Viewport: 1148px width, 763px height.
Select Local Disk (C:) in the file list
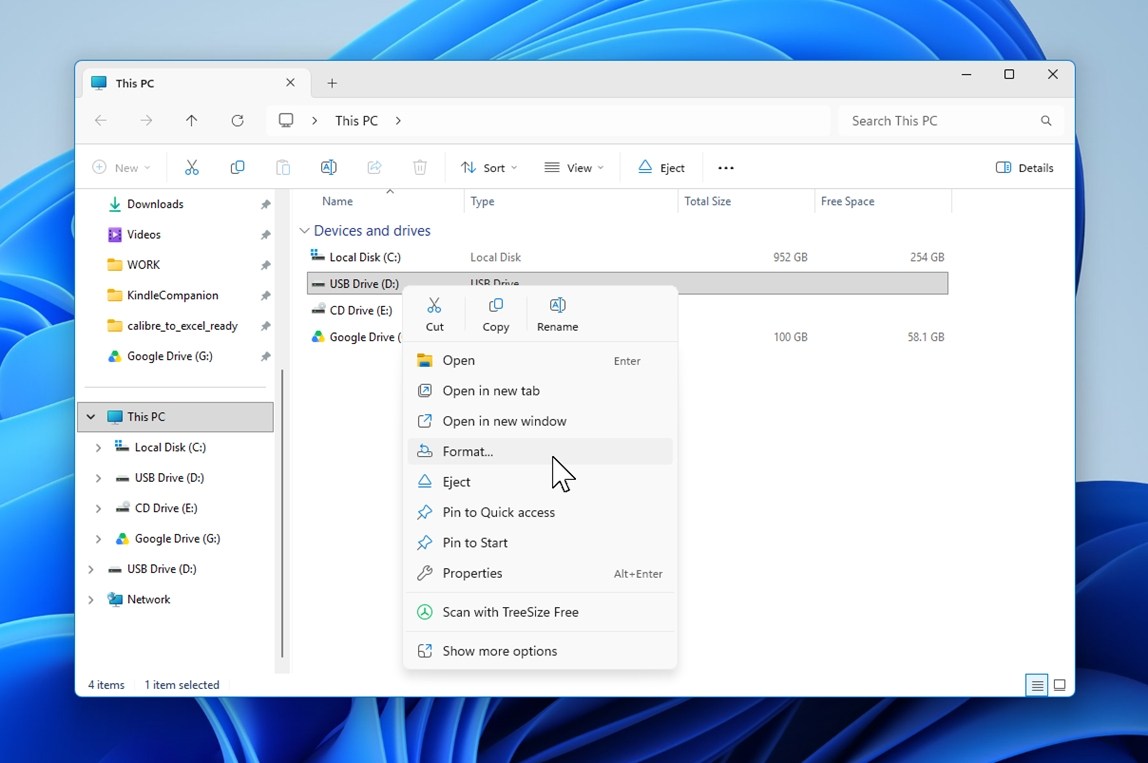coord(627,257)
